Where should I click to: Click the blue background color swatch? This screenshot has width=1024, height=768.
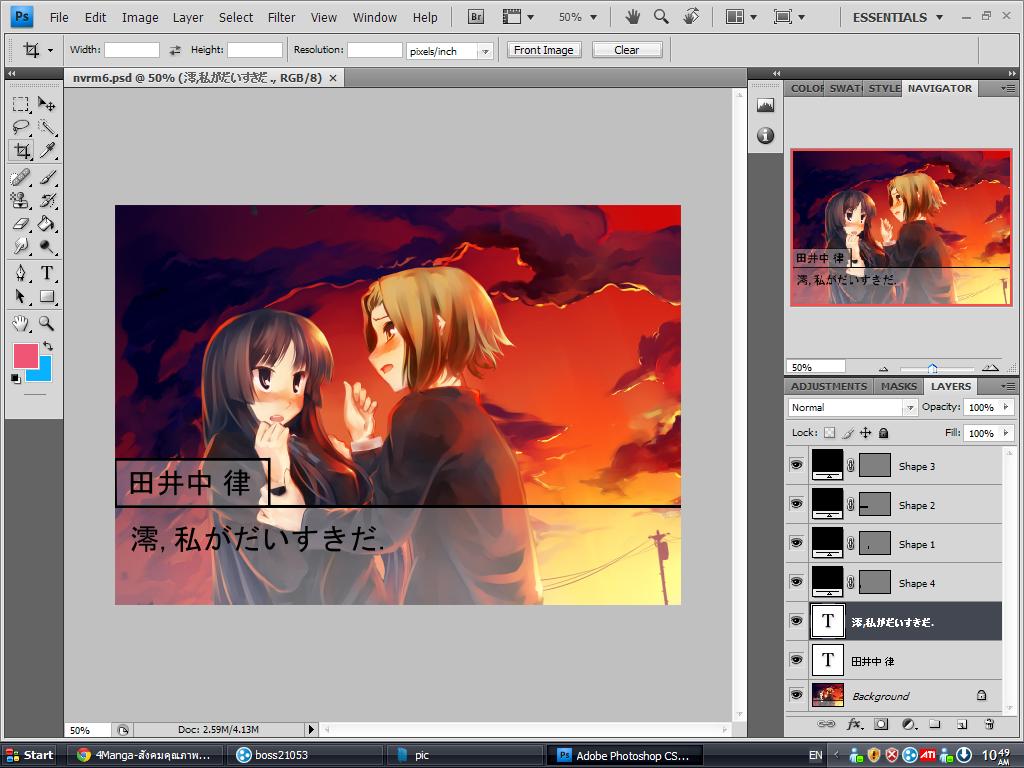43,373
